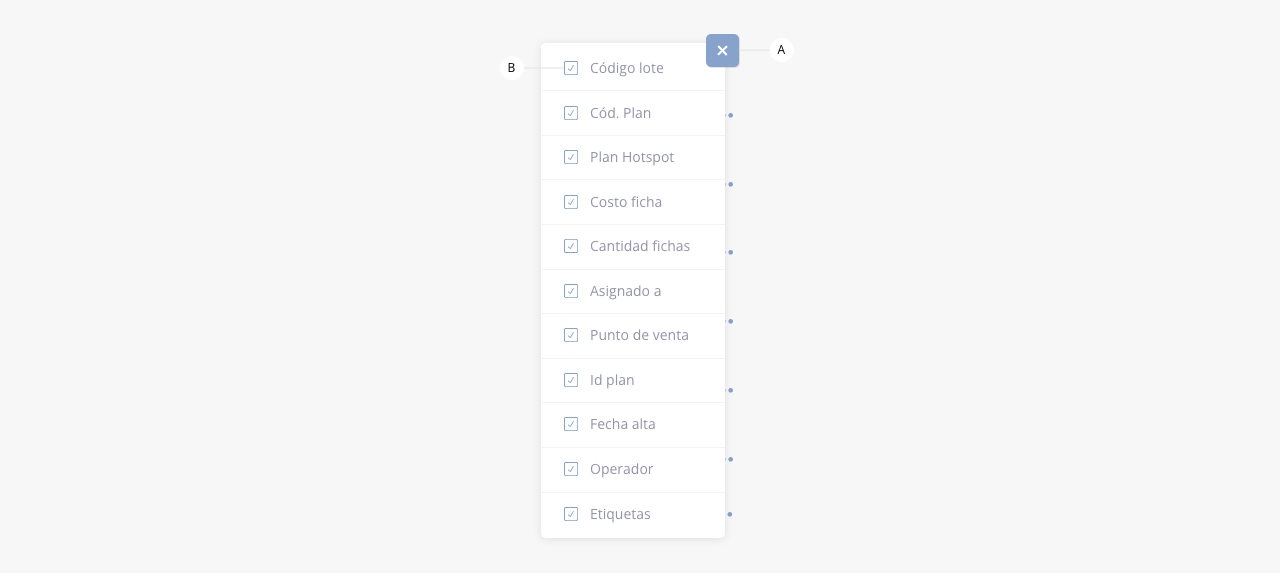
Task: Toggle the Punto de venta checkbox
Action: point(571,335)
